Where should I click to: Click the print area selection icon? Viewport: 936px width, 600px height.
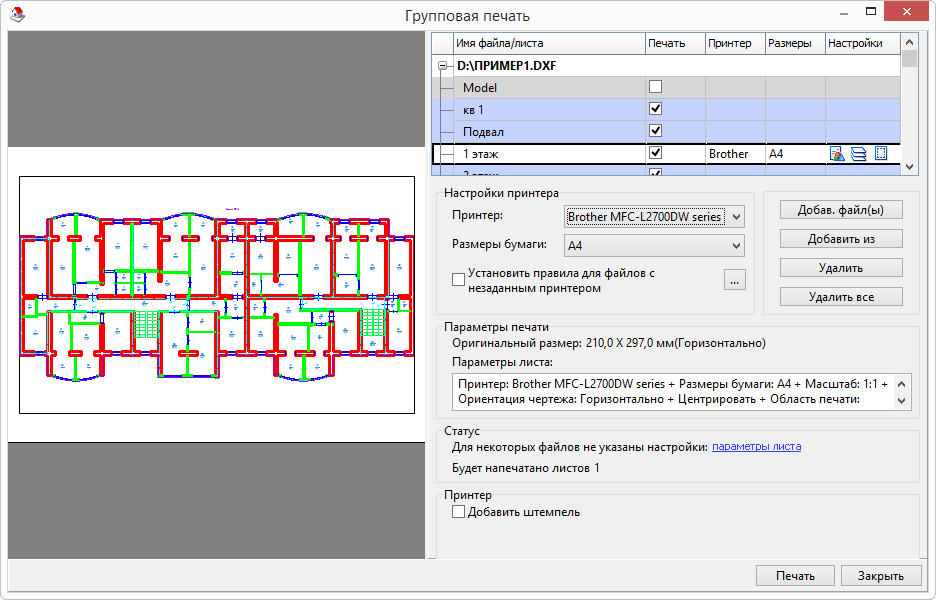tap(881, 154)
